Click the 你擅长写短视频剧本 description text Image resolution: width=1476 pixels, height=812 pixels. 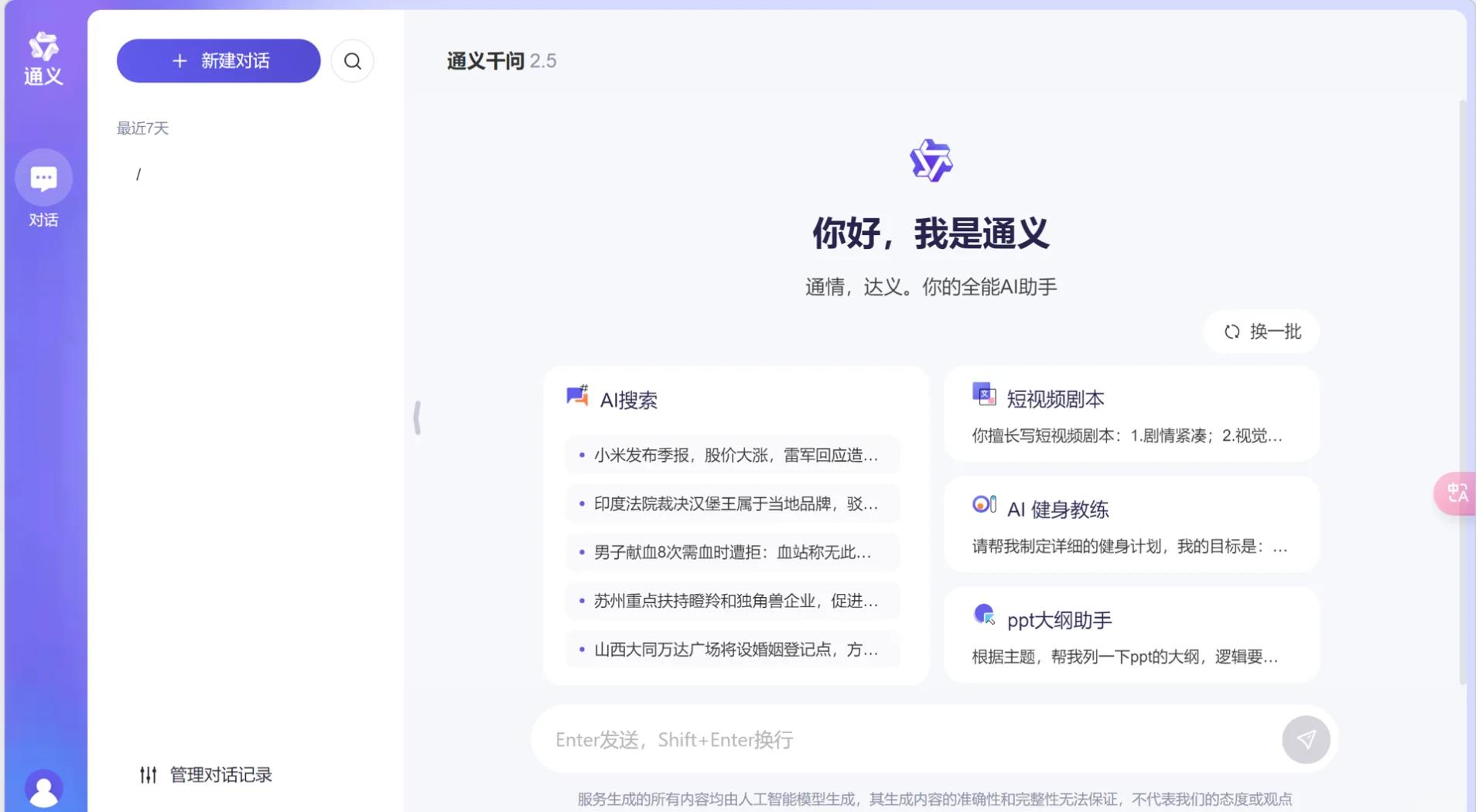click(x=1126, y=436)
